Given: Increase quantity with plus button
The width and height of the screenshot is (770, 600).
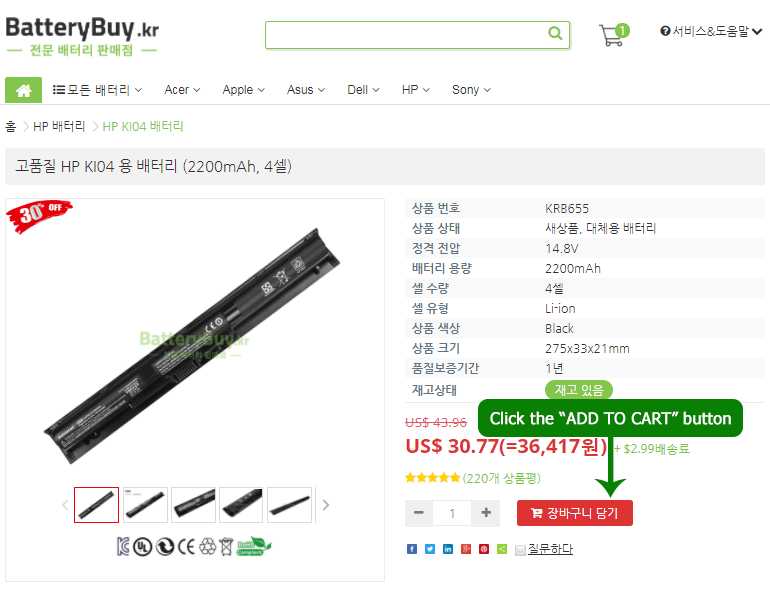Looking at the screenshot, I should click(x=486, y=513).
